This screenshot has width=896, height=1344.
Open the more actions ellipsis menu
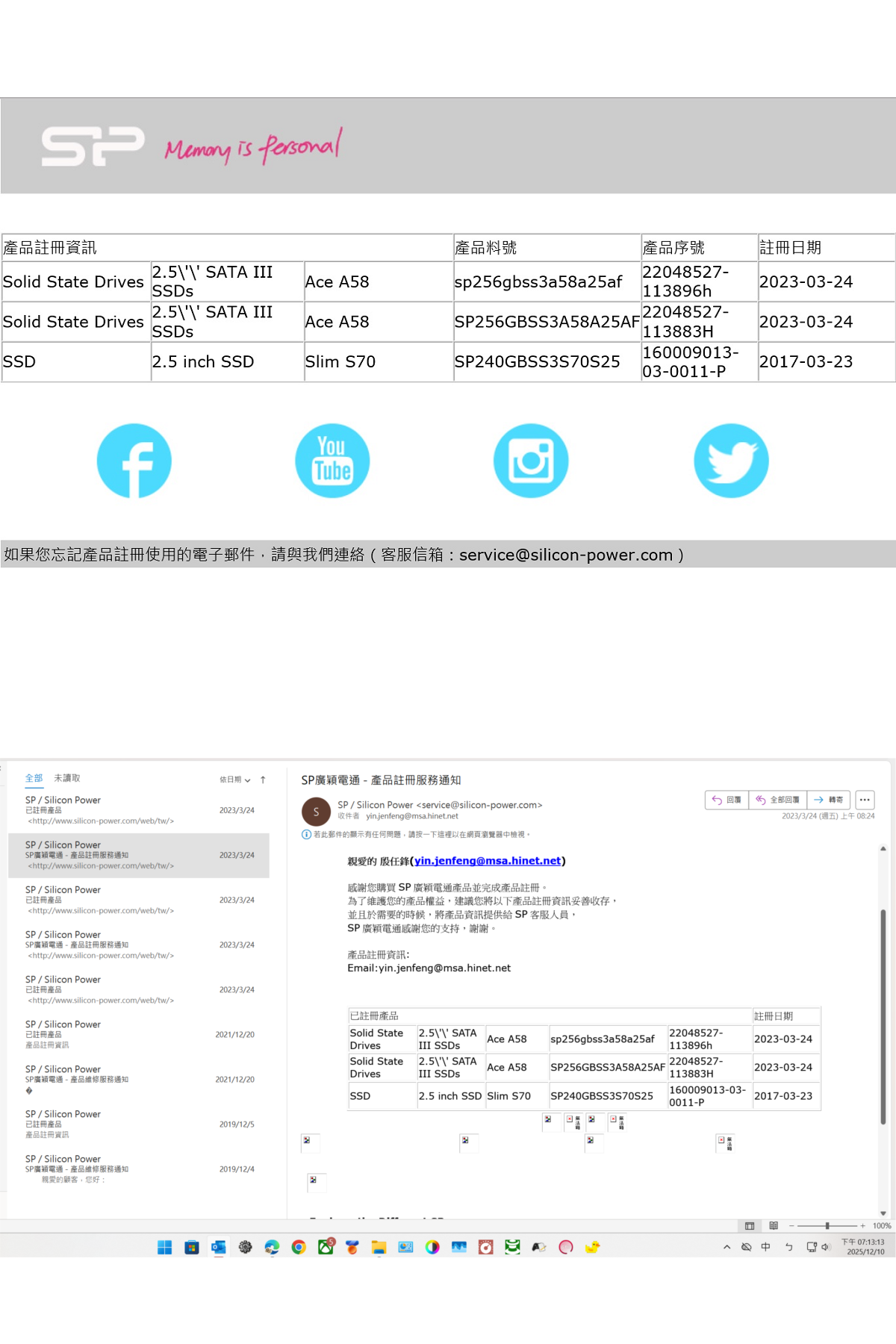coord(865,800)
